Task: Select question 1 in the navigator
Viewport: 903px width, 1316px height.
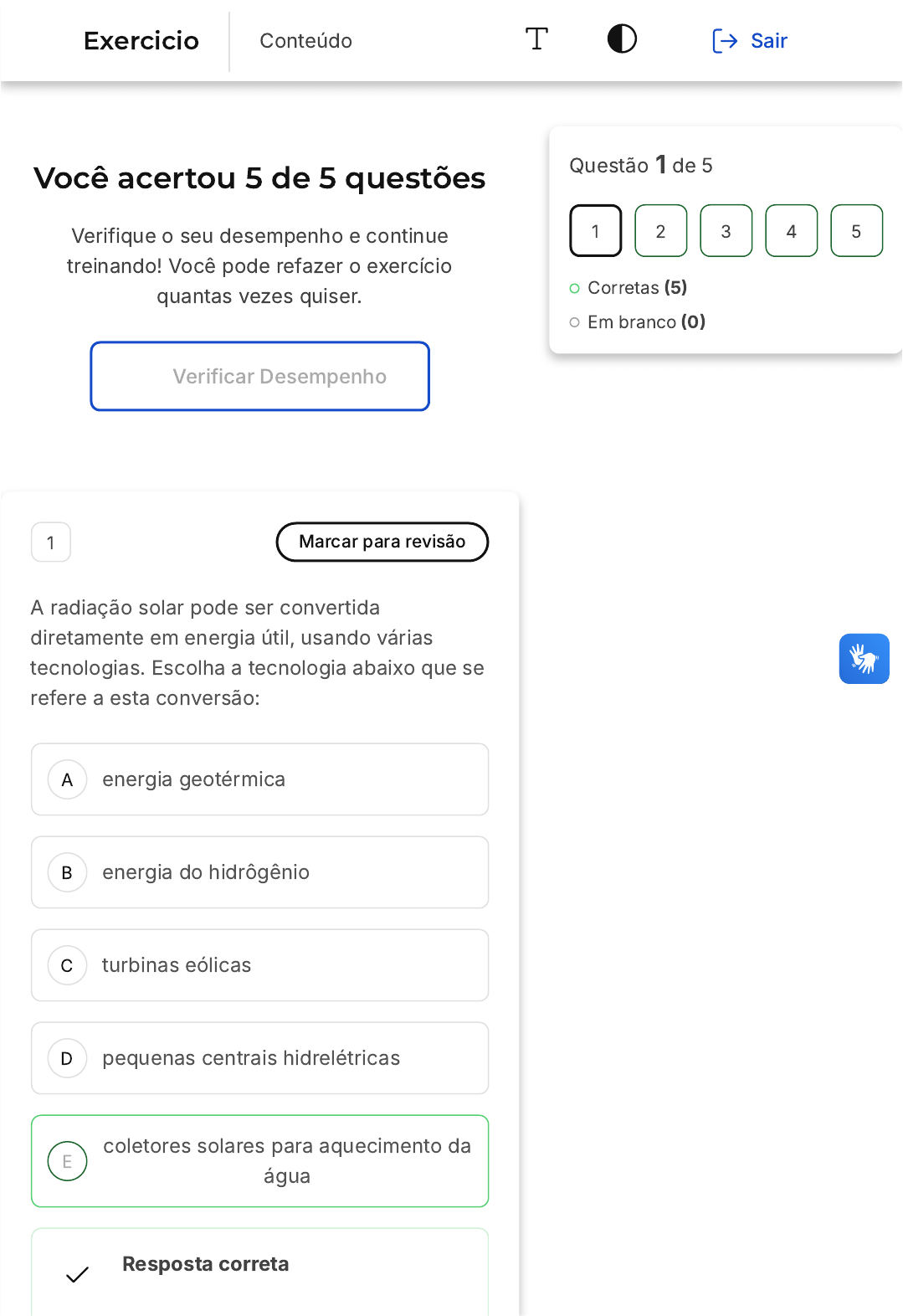Action: (595, 231)
